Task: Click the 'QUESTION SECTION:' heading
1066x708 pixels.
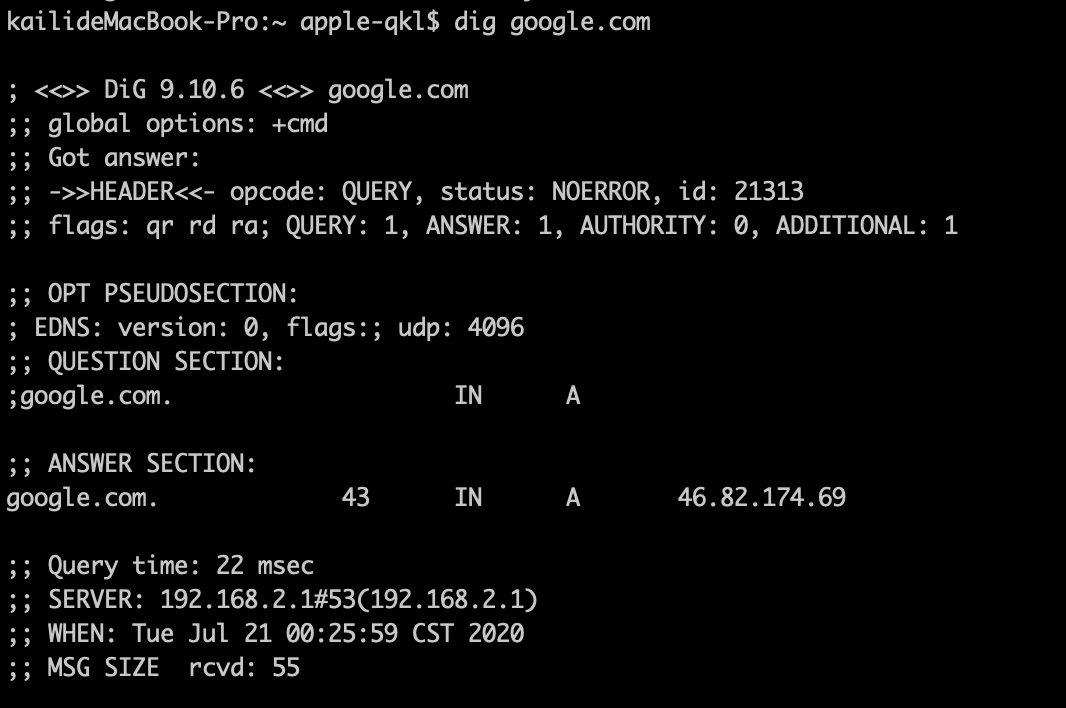Action: [x=166, y=362]
